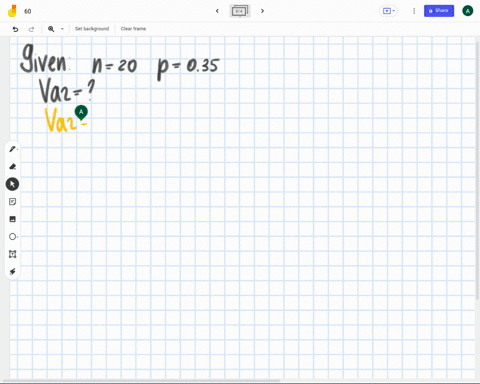Viewport: 480px width, 384px height.
Task: Undo the last action
Action: (15, 29)
